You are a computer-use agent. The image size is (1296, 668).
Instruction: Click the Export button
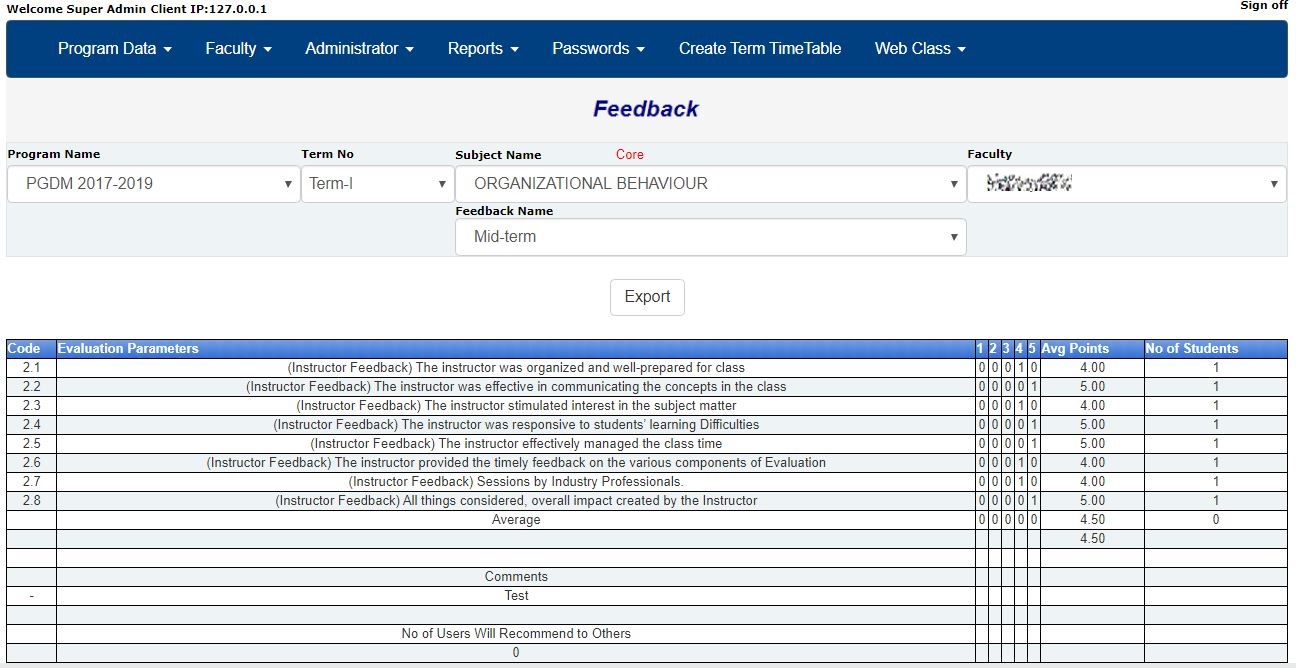coord(647,296)
